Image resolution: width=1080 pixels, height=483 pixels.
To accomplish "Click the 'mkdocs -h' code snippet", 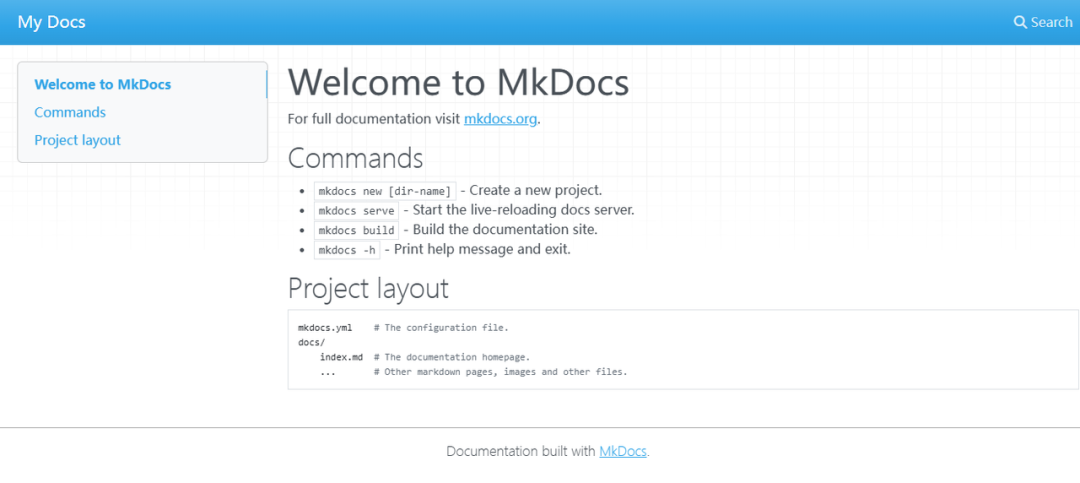I will pos(347,249).
